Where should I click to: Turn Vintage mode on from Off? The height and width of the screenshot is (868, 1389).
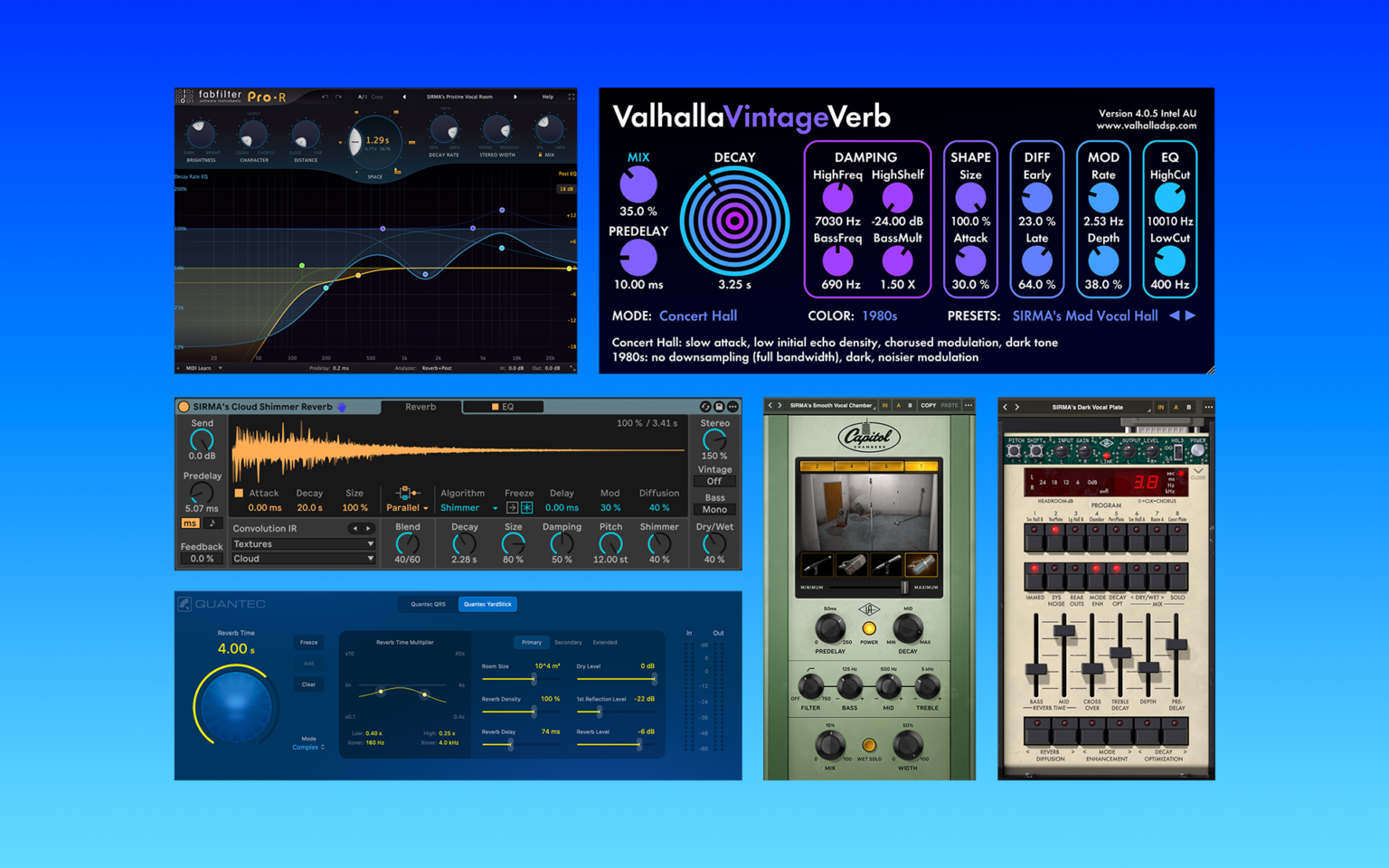(714, 481)
